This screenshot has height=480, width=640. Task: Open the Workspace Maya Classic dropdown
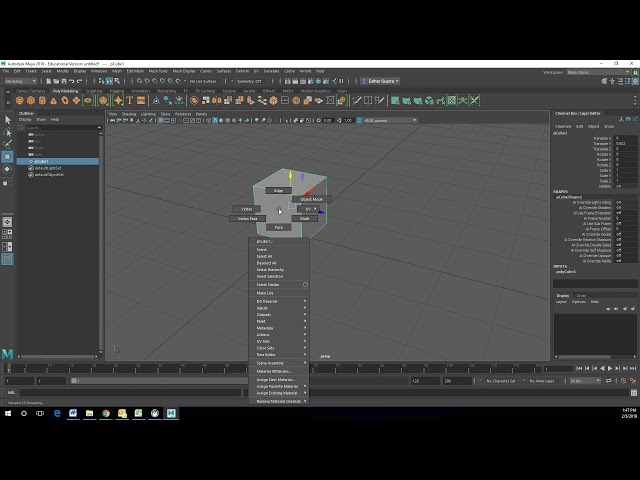coord(598,72)
